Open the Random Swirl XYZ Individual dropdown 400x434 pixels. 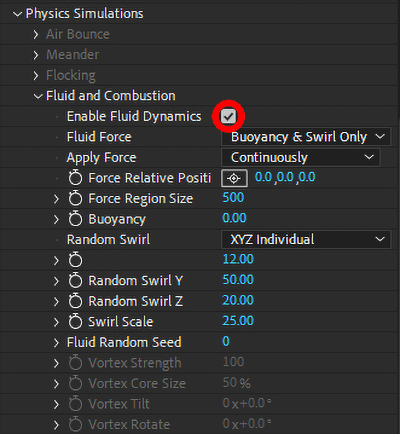(x=306, y=239)
